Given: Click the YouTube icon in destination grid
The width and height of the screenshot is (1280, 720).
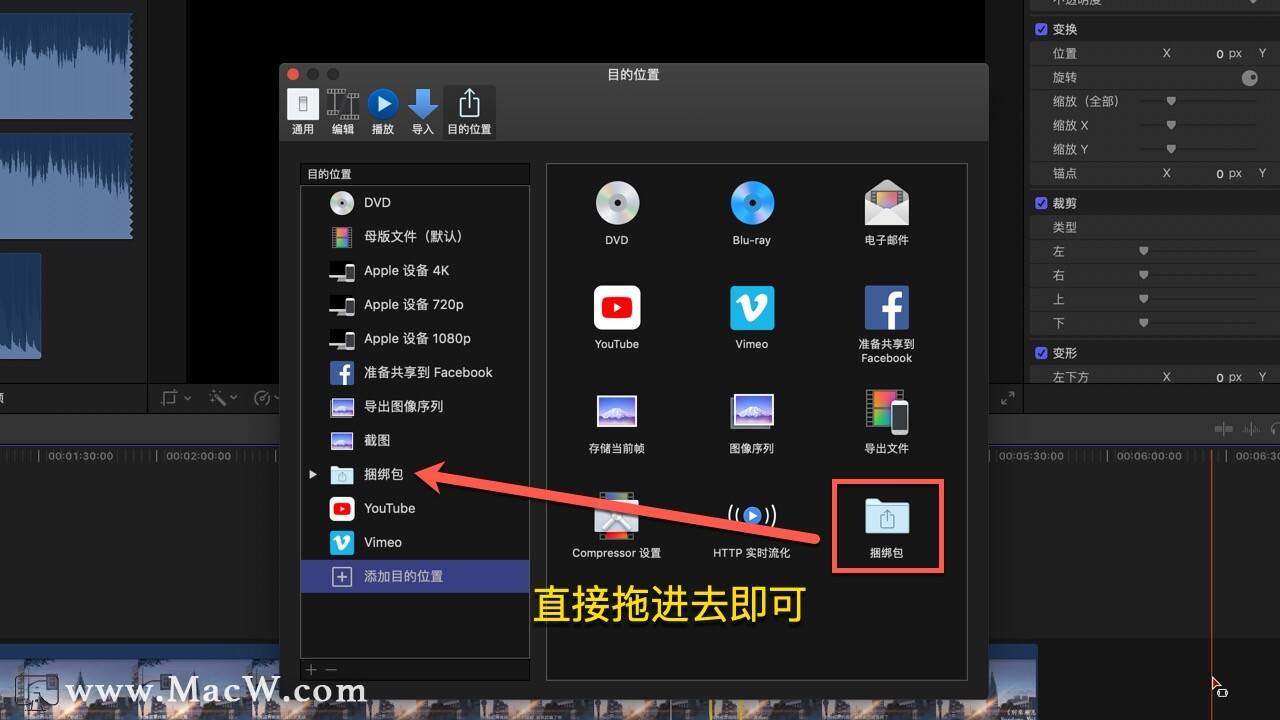Looking at the screenshot, I should [x=617, y=308].
